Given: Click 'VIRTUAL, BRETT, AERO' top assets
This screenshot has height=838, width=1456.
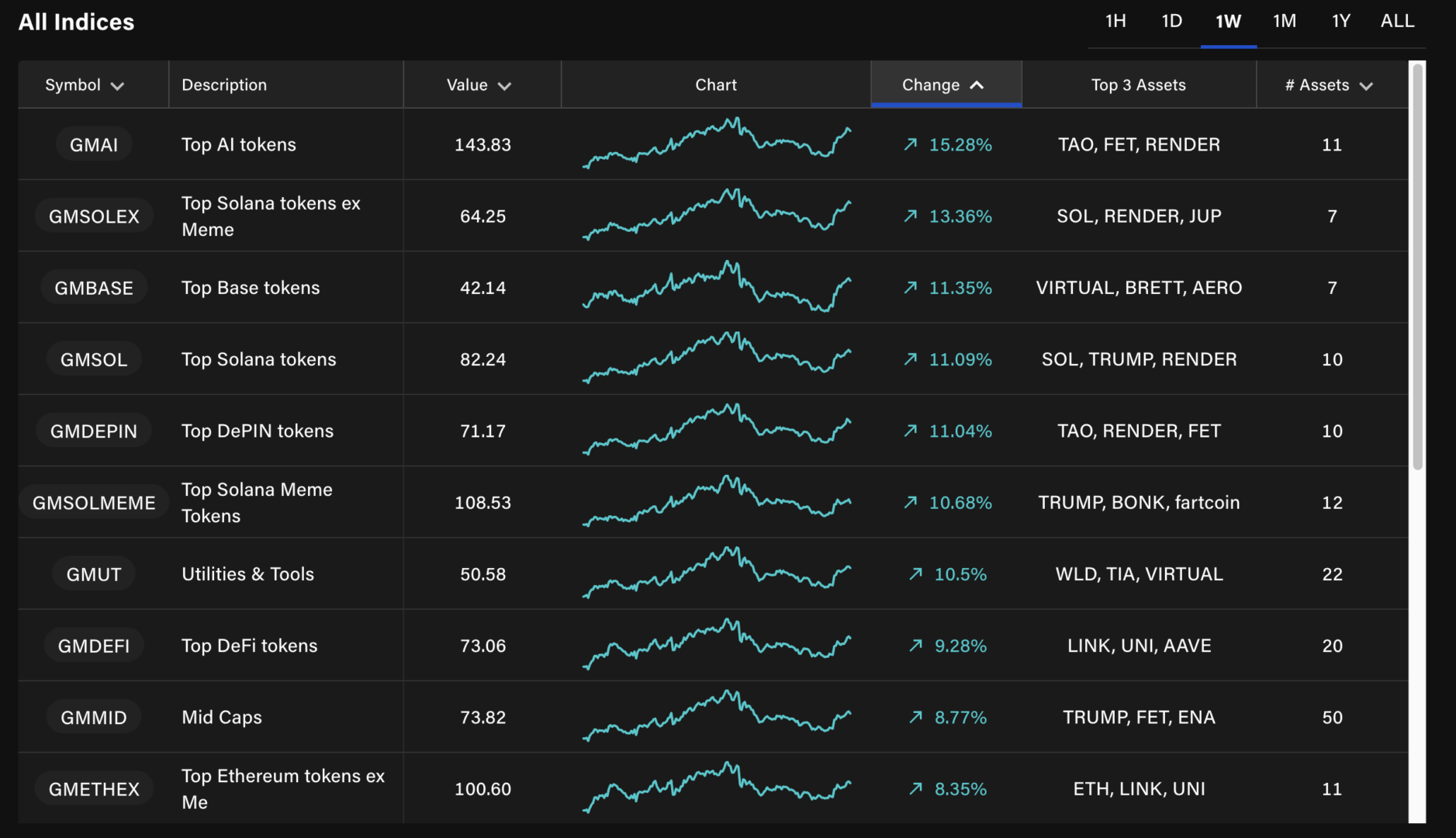Looking at the screenshot, I should [1139, 288].
